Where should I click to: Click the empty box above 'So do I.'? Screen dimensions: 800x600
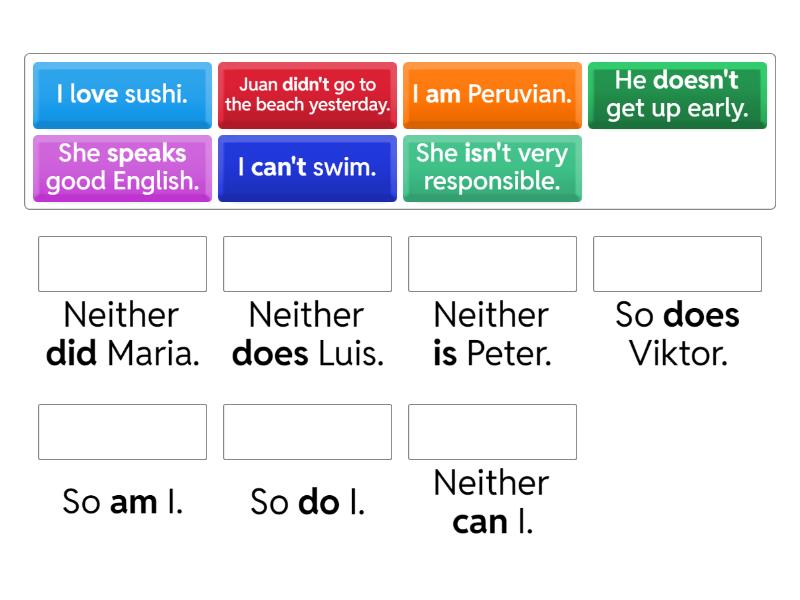307,432
